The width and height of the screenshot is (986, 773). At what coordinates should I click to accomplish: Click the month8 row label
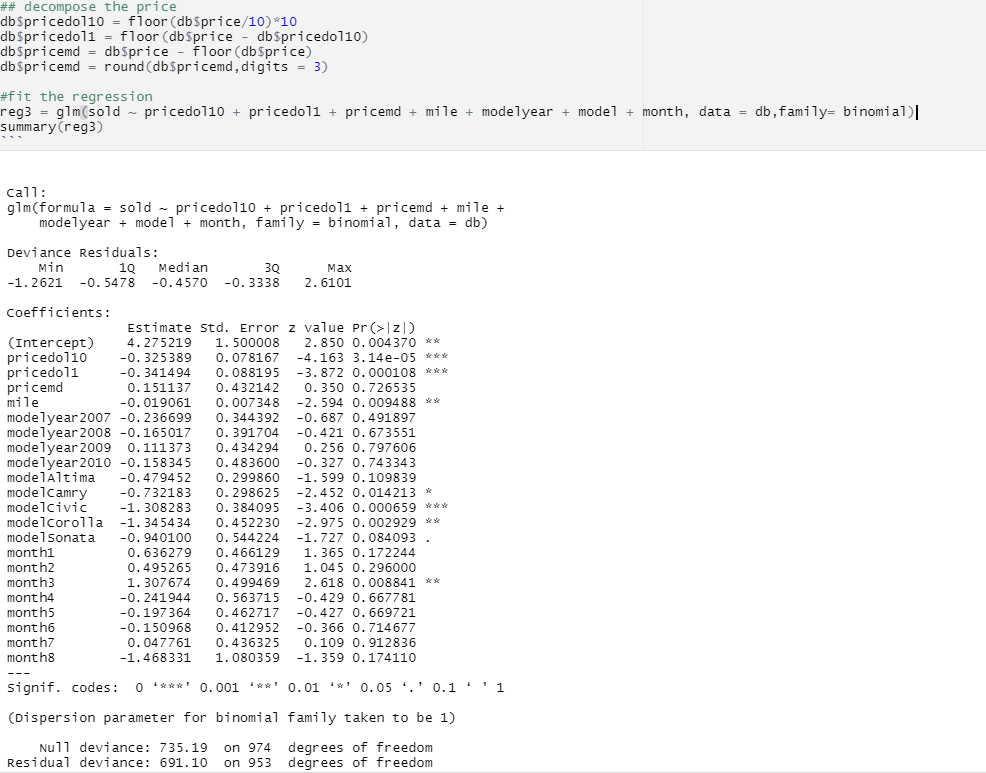[30, 658]
